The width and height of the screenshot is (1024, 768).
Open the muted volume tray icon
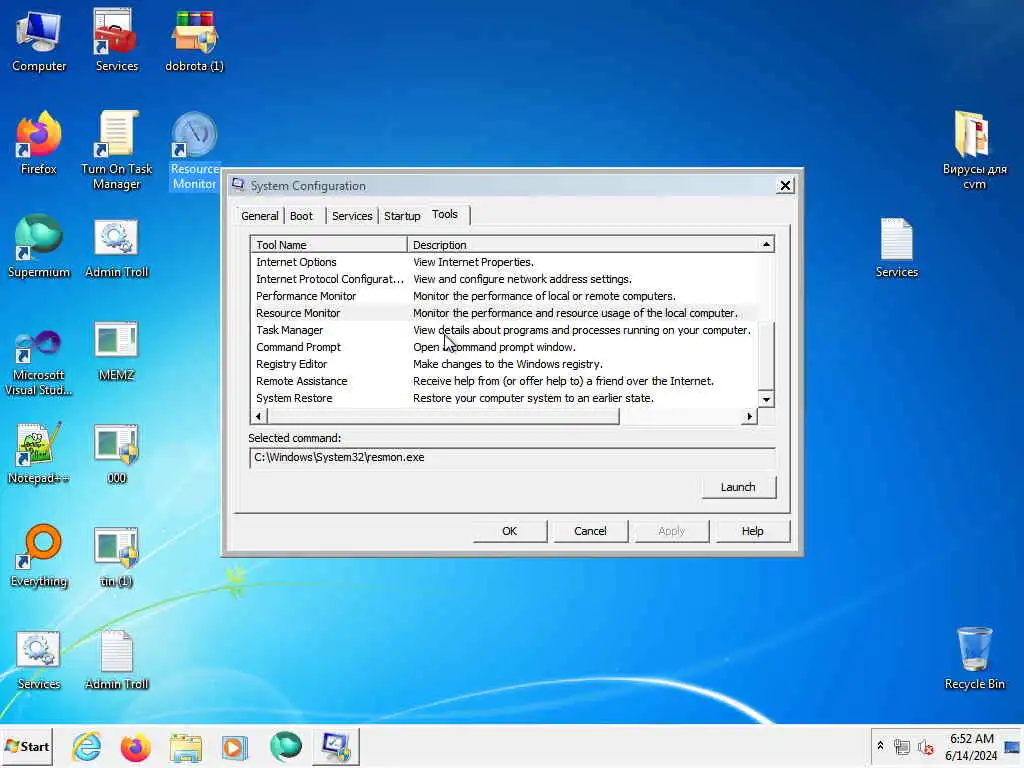tap(925, 746)
